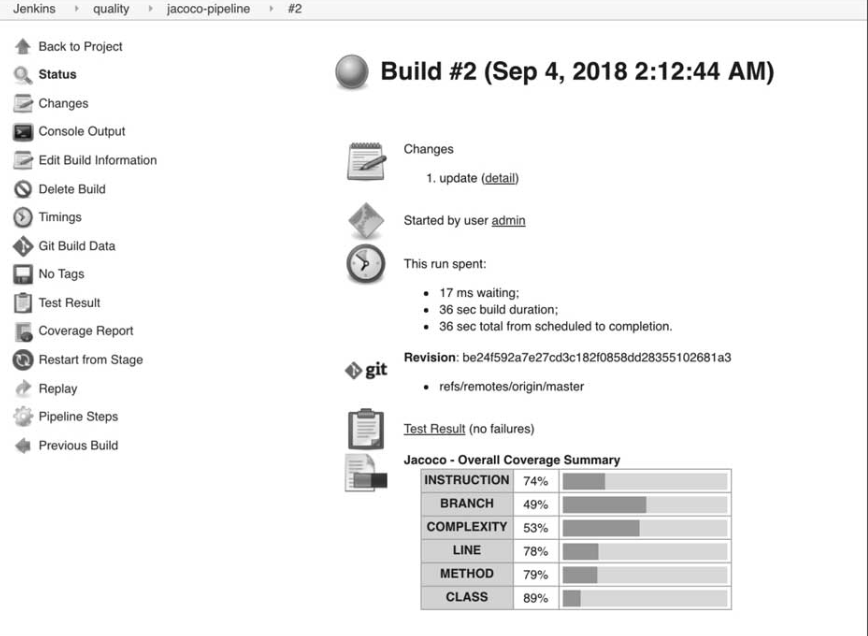Viewport: 868px width, 636px height.
Task: Open Console Output terminal icon
Action: pos(22,132)
